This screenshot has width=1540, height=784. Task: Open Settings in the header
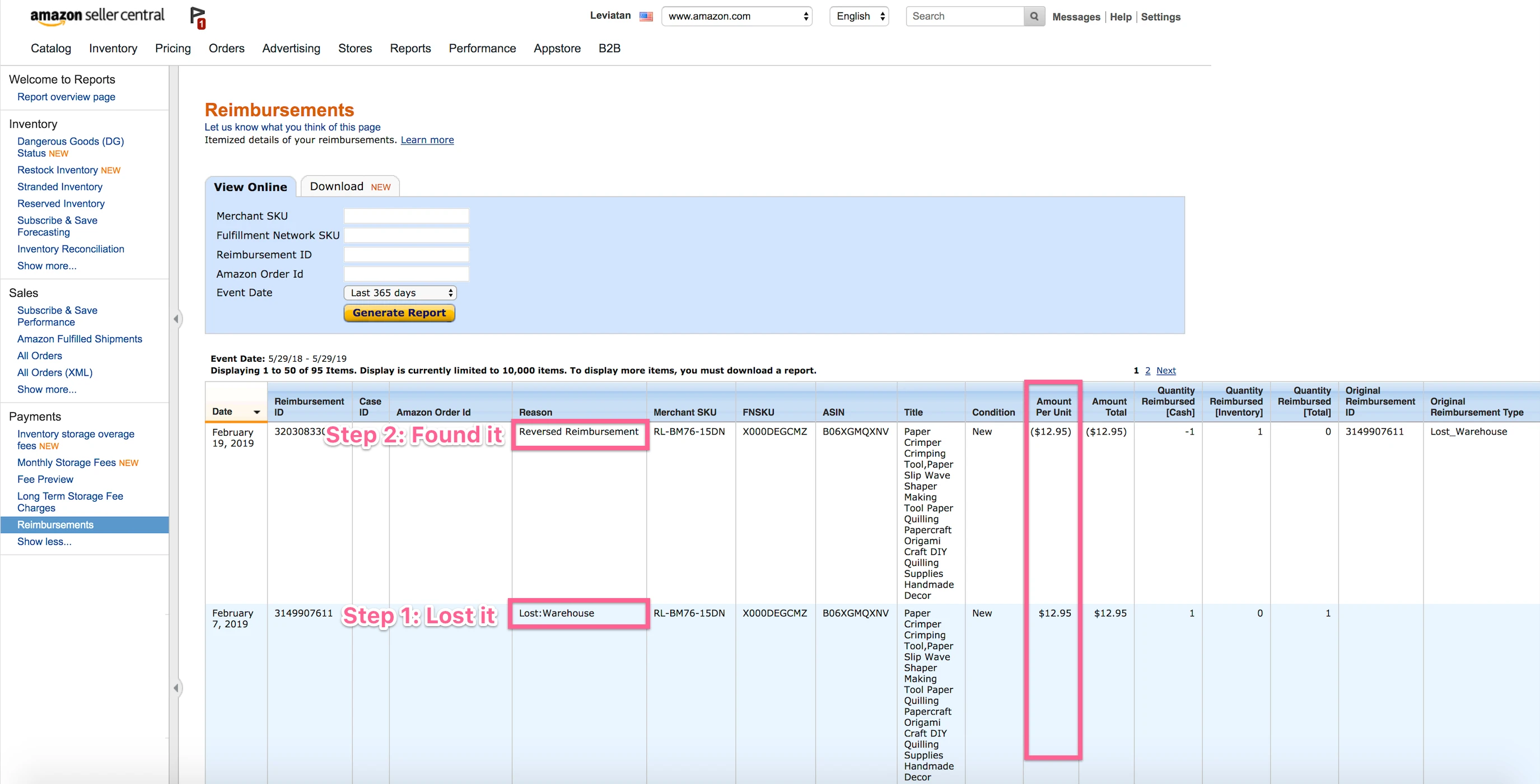tap(1160, 17)
